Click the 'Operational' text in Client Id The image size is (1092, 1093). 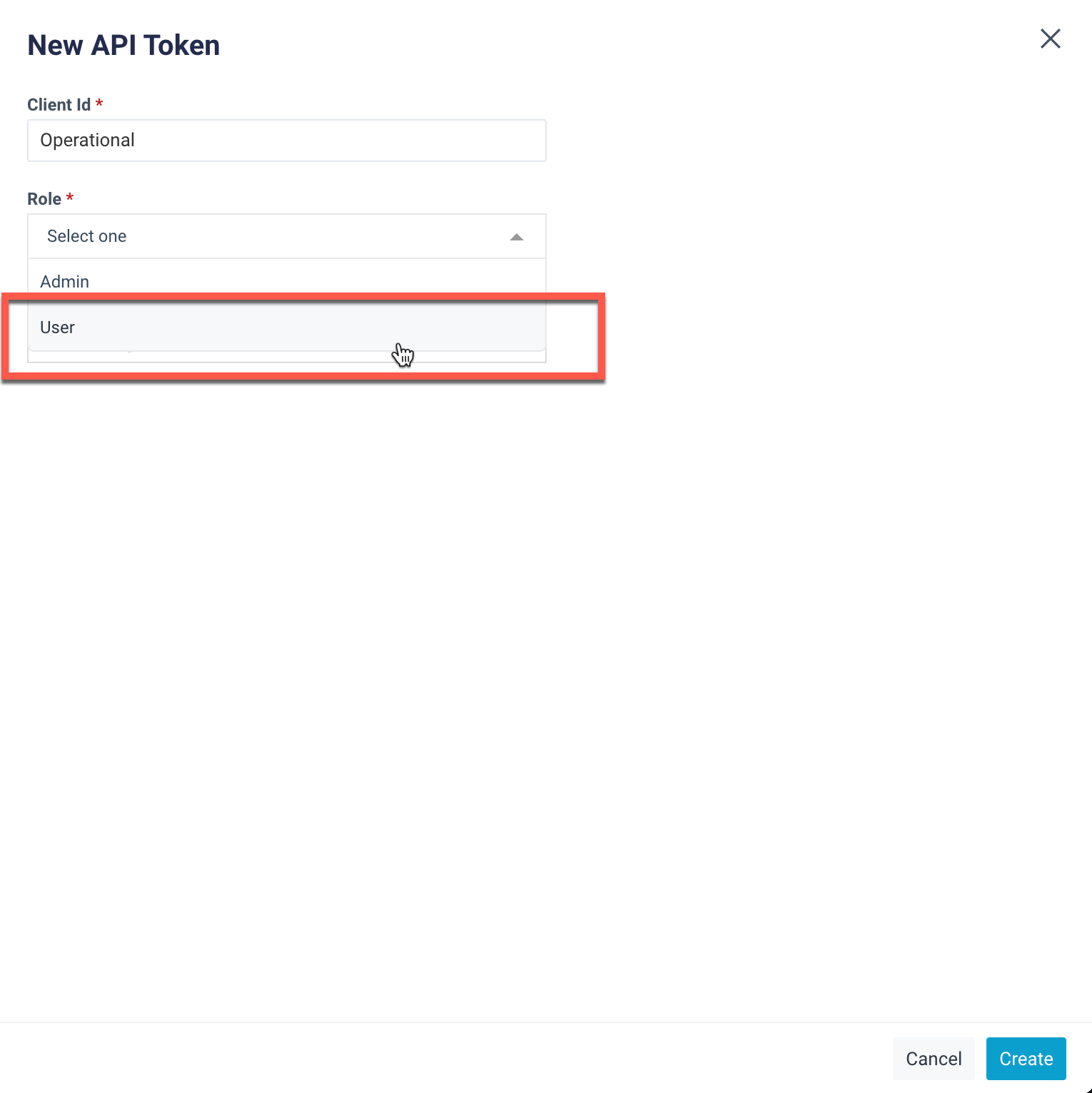pyautogui.click(x=87, y=141)
